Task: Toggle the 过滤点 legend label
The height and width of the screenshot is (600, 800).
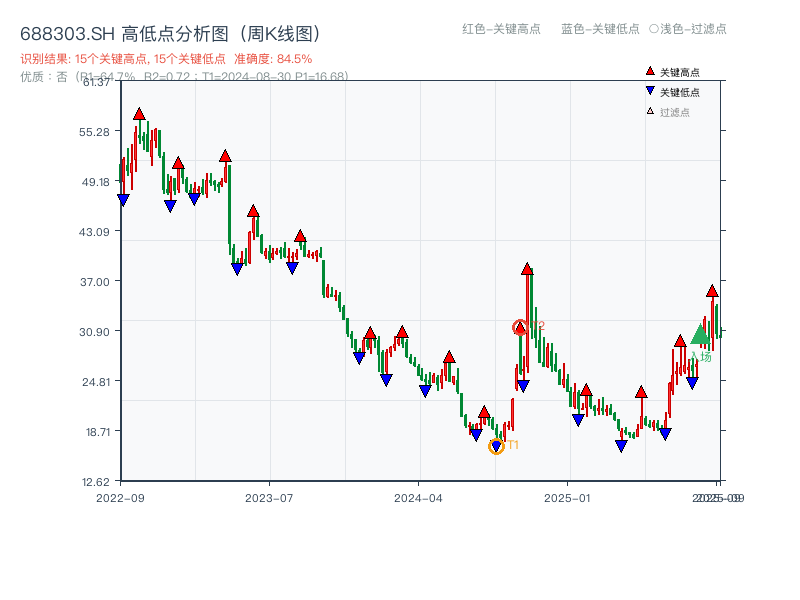Action: pos(674,112)
